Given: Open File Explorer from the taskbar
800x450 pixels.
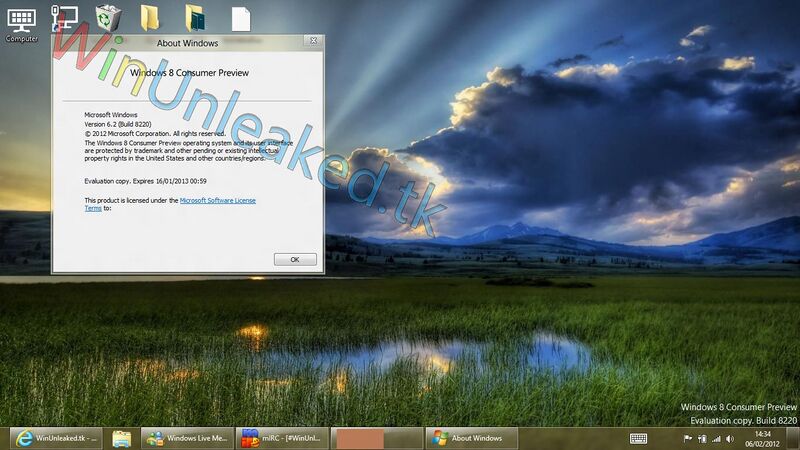Looking at the screenshot, I should point(121,438).
